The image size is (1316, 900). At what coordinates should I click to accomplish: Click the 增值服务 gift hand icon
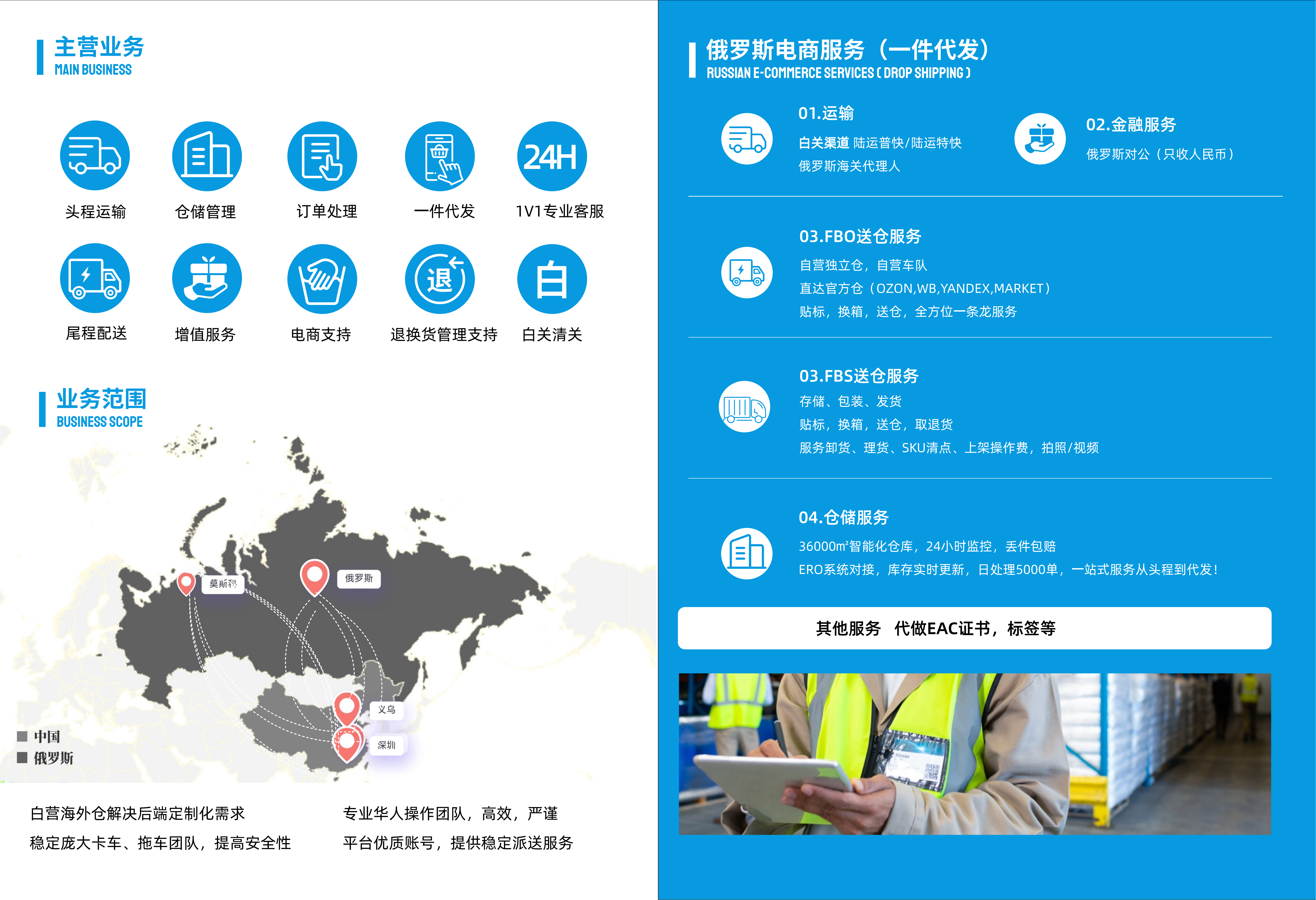pos(207,278)
